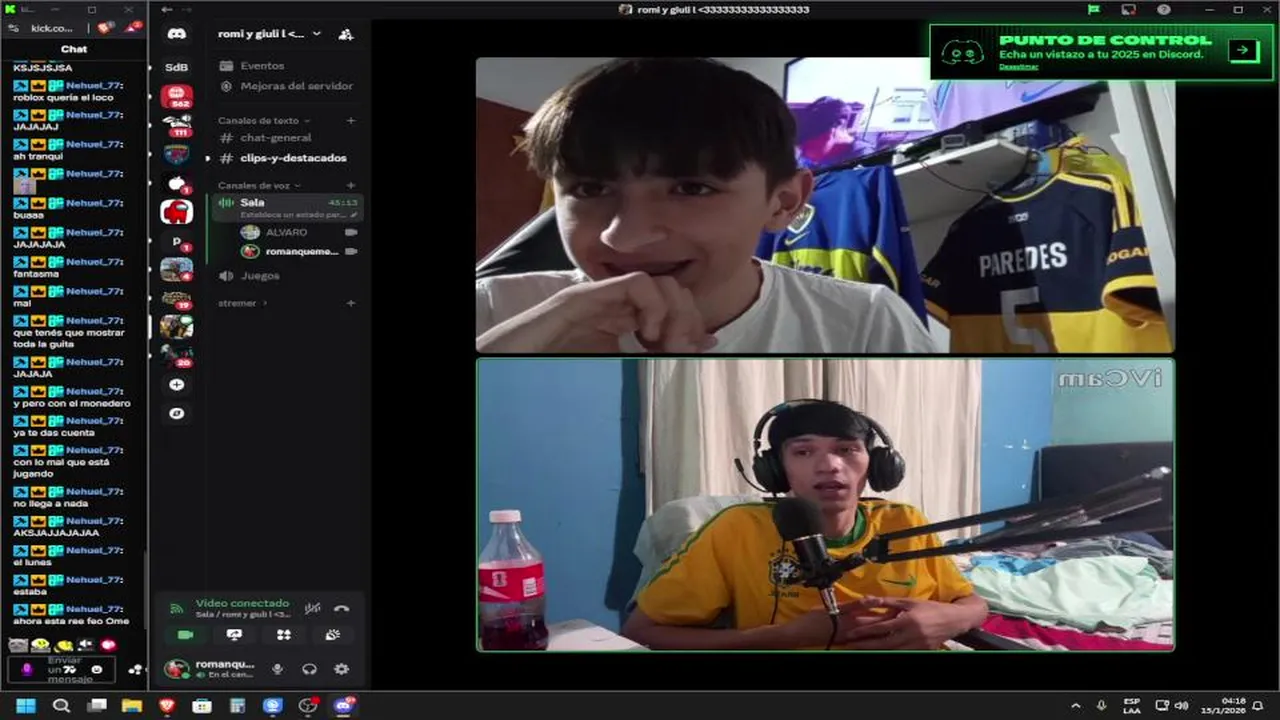Share your screen

pos(234,634)
